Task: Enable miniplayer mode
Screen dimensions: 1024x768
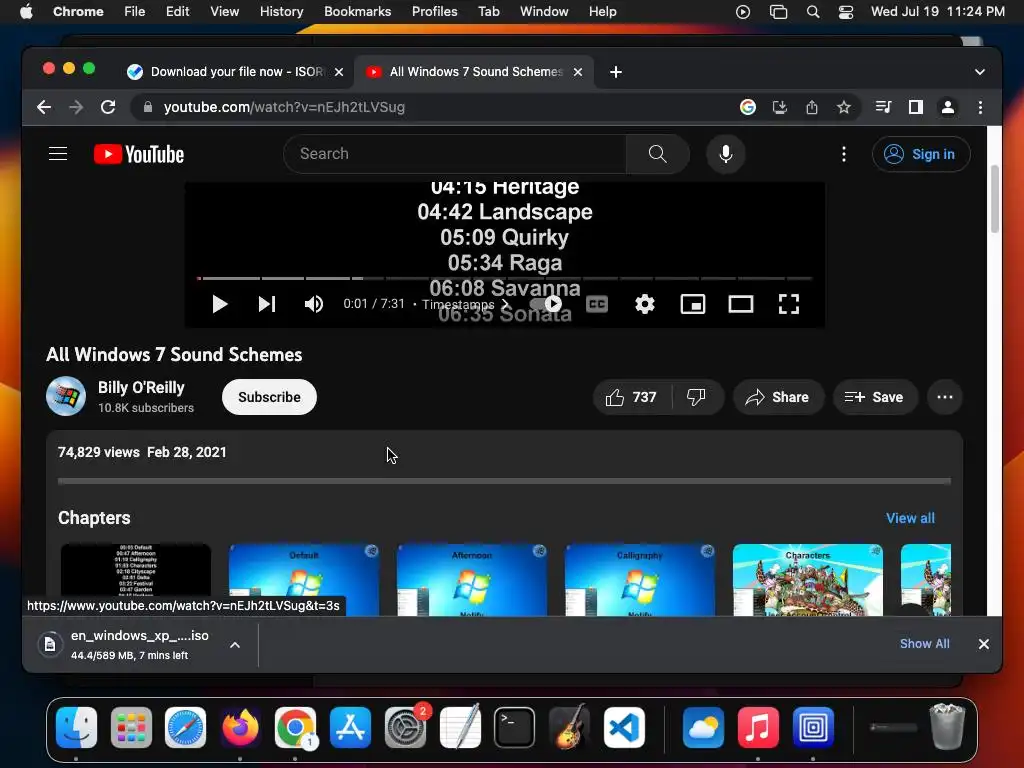Action: pos(693,304)
